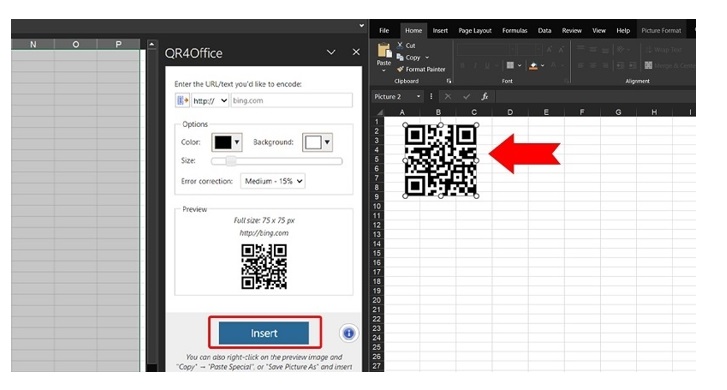This screenshot has width=727, height=390.
Task: Click the Increase Font Size icon
Action: (x=549, y=49)
